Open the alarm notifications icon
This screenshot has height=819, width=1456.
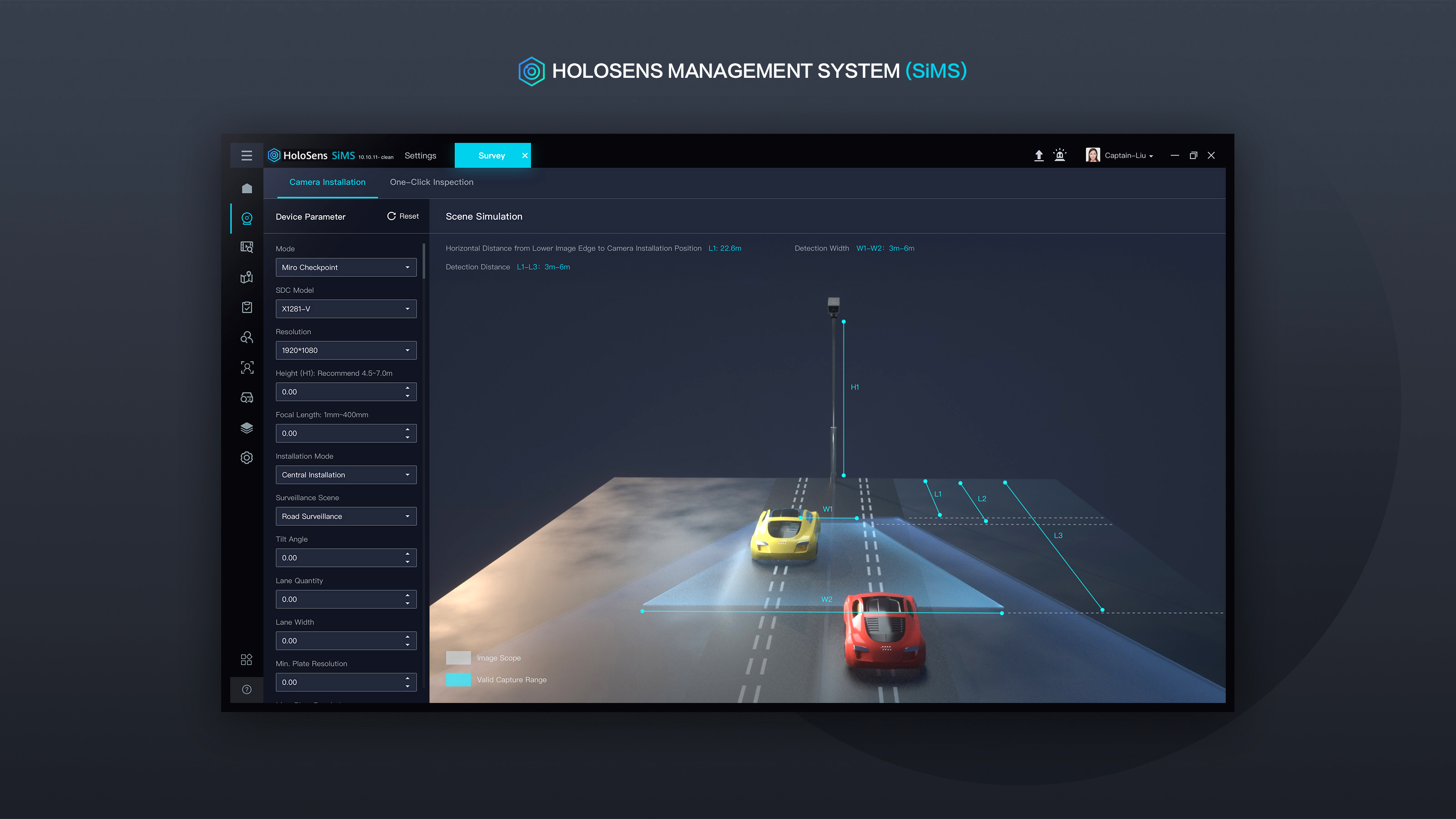(x=1060, y=155)
